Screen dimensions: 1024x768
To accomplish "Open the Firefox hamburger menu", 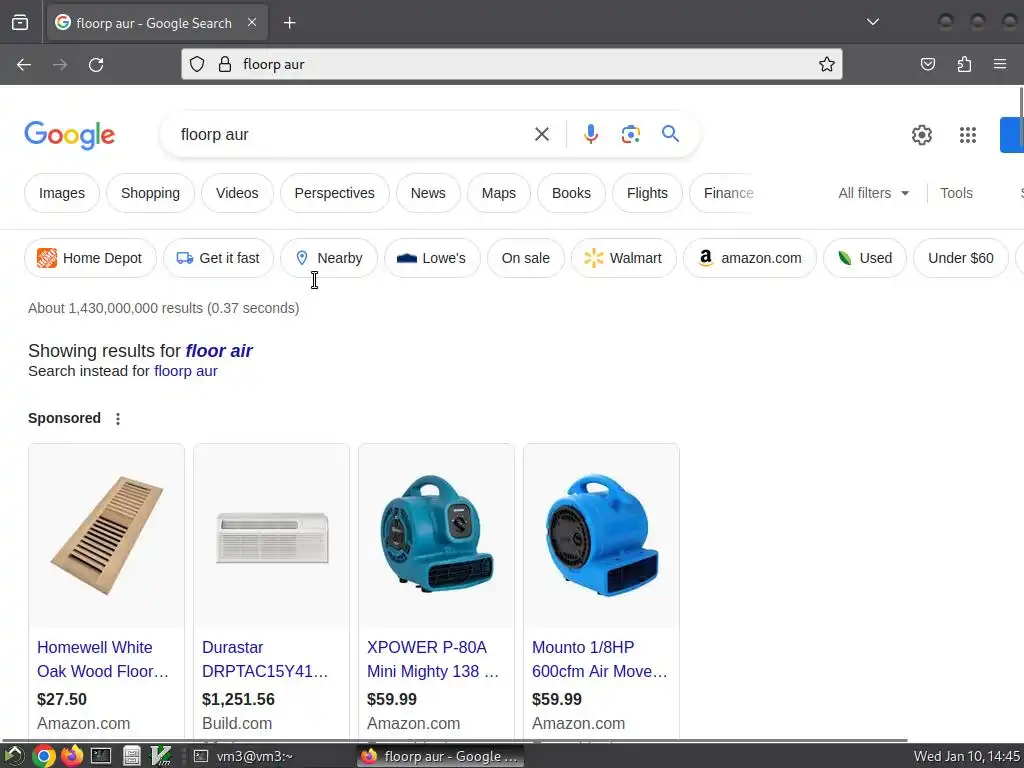I will click(1000, 64).
